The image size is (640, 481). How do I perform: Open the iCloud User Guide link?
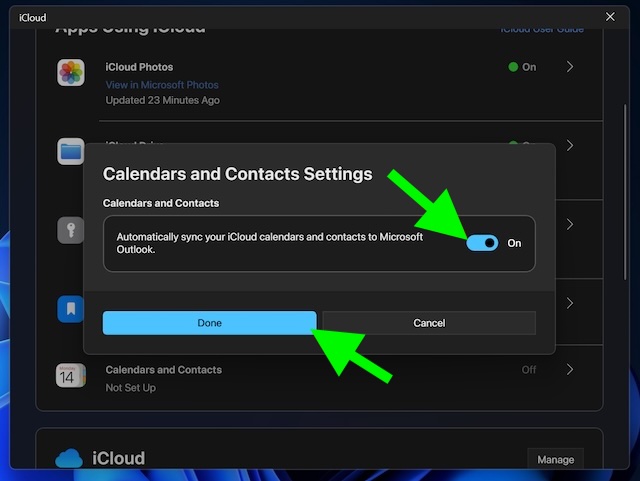(542, 30)
